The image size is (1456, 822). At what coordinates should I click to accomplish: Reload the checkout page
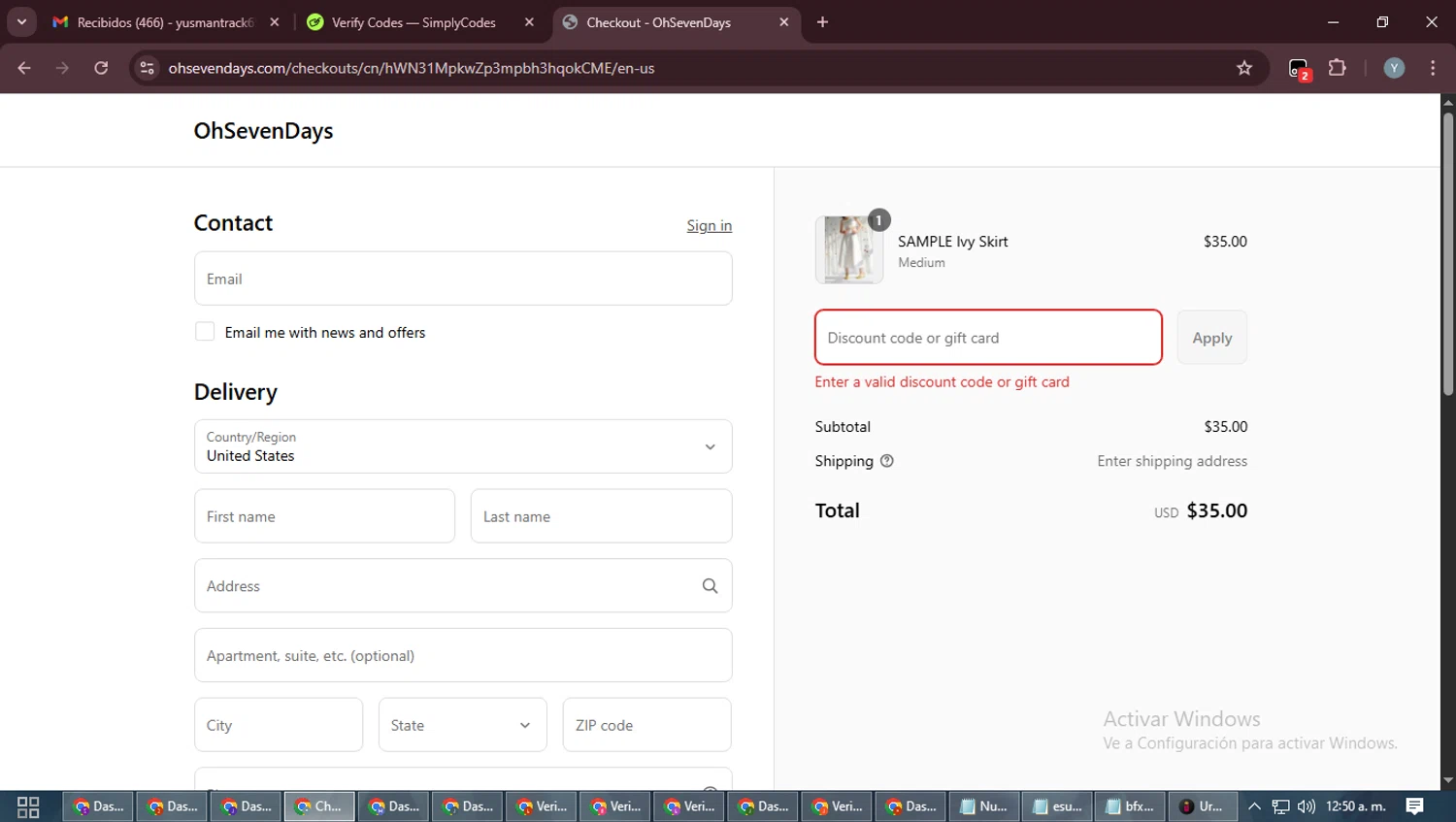[101, 68]
